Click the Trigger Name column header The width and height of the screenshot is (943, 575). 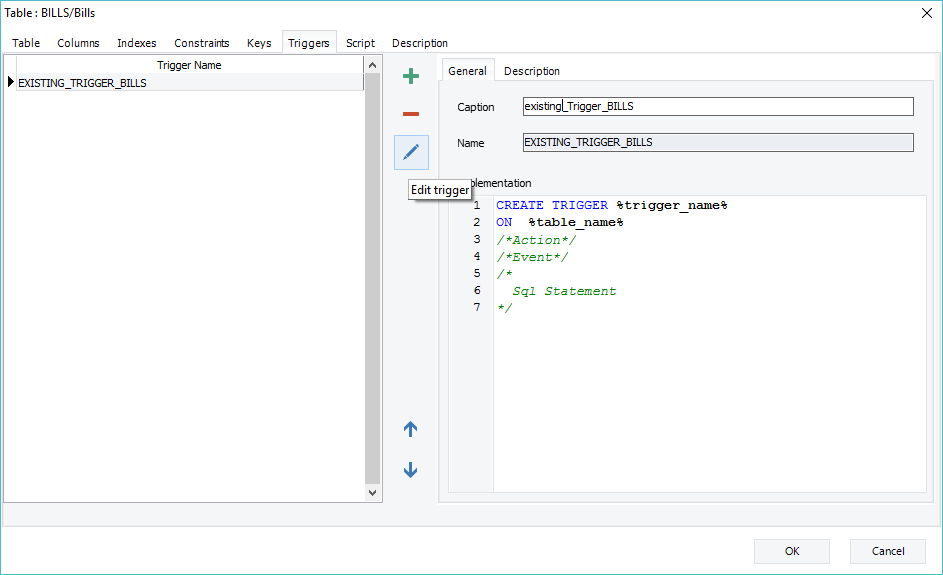189,65
